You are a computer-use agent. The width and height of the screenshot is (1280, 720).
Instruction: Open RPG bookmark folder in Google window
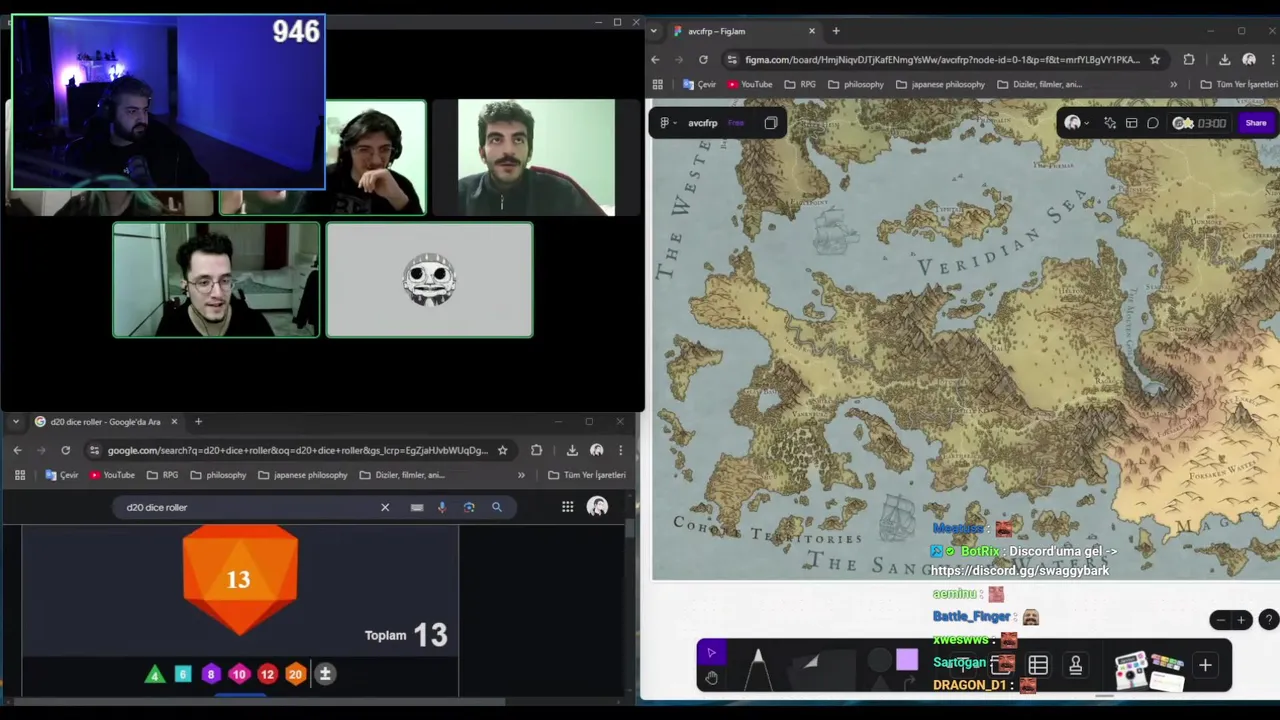click(x=163, y=475)
